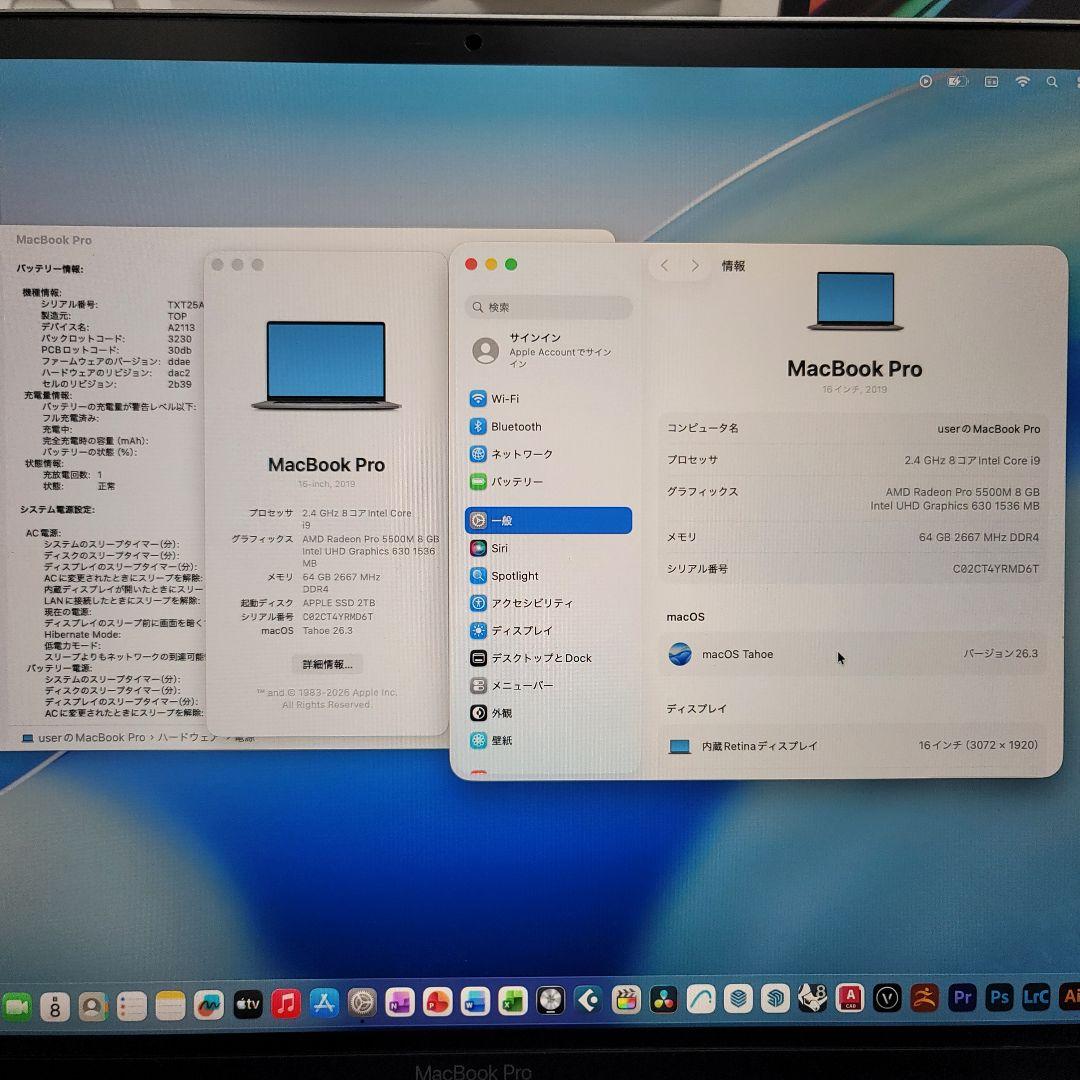The height and width of the screenshot is (1080, 1080).
Task: Click the 検索 search field in Settings
Action: [x=549, y=307]
